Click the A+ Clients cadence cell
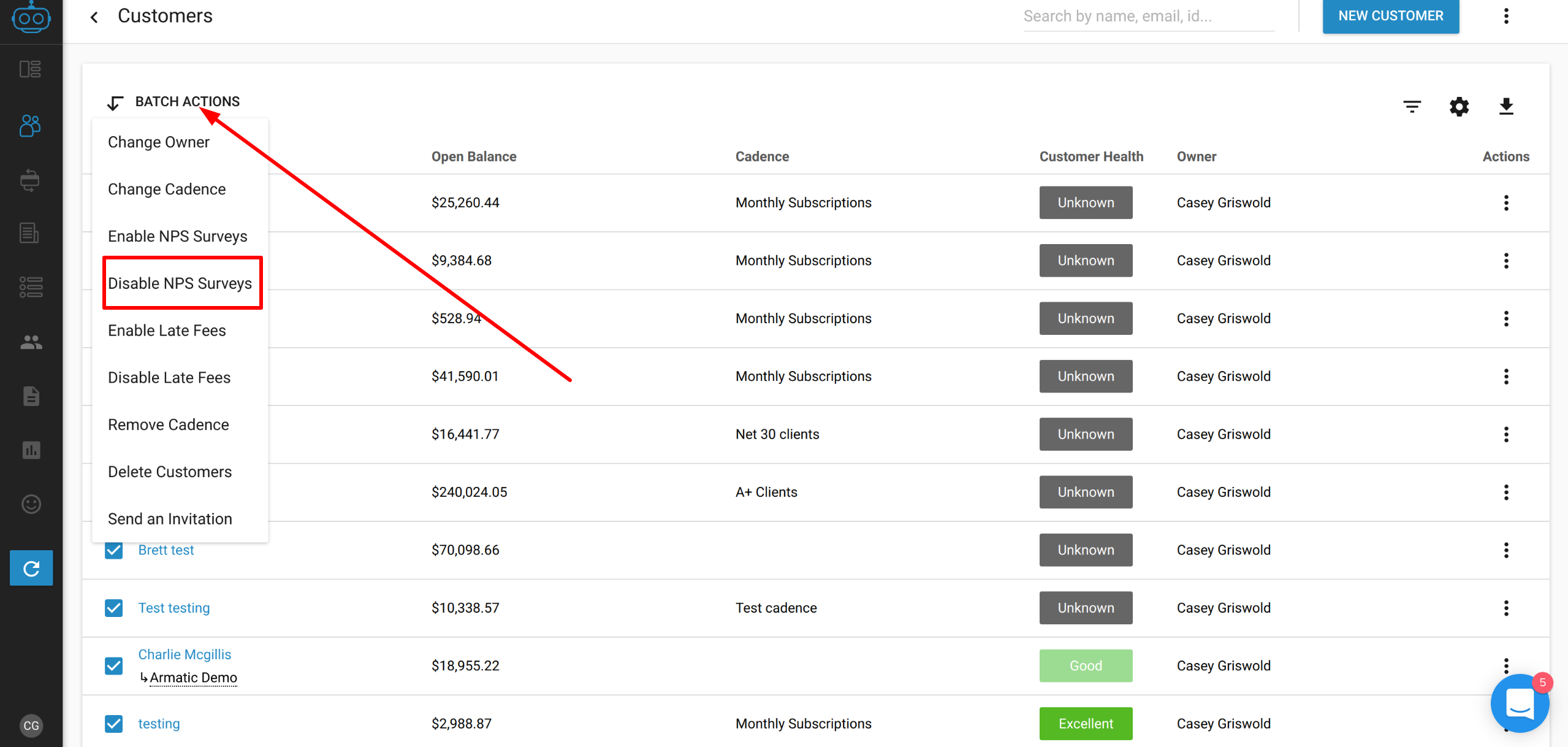Screen dimensions: 1568x747 tap(766, 492)
